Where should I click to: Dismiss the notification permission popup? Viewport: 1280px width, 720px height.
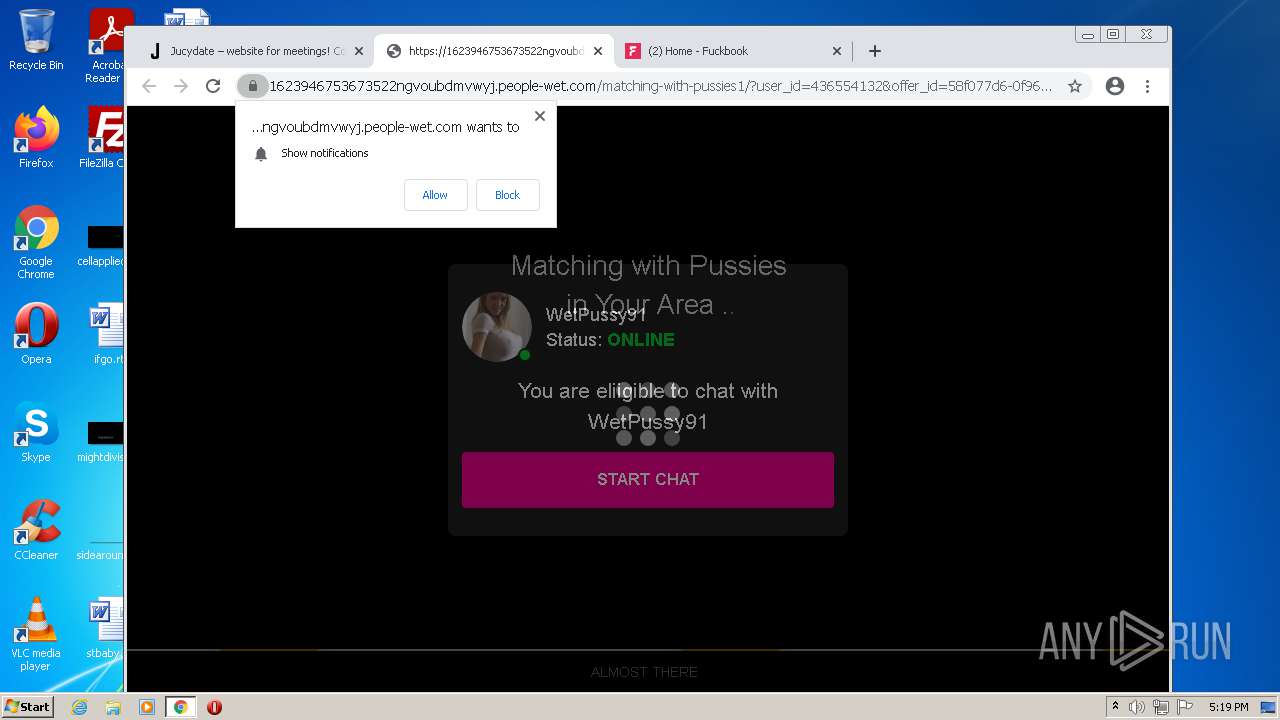(x=540, y=116)
